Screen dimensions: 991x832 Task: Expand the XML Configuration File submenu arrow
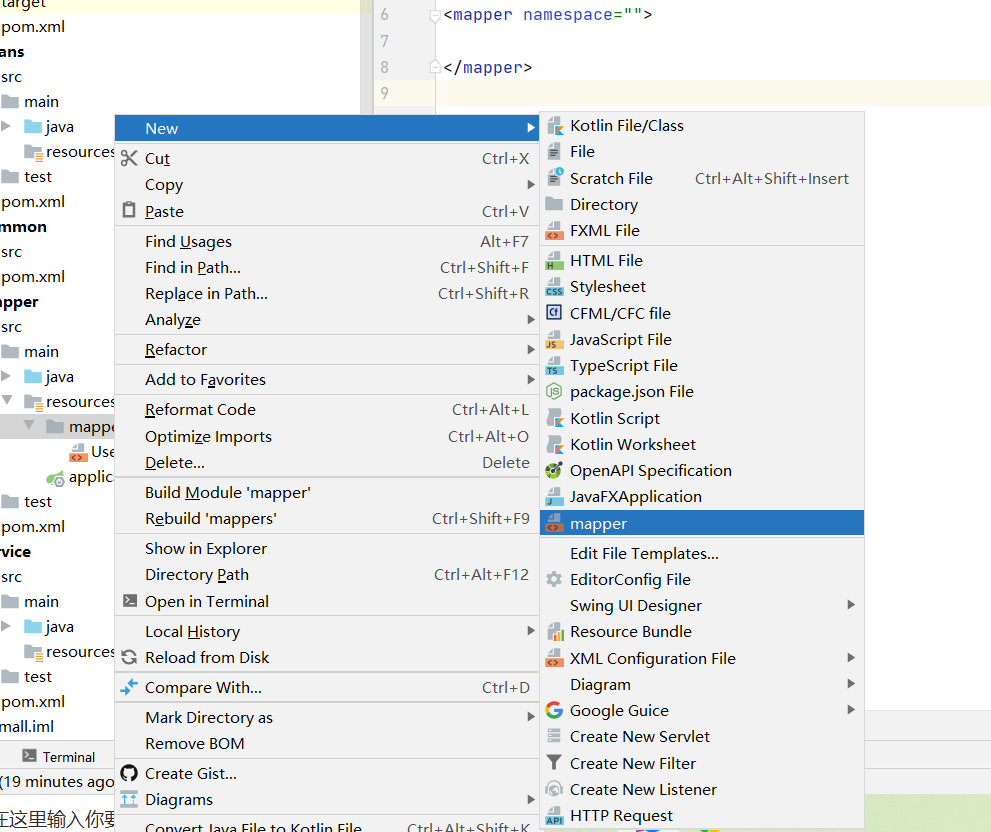pos(851,658)
